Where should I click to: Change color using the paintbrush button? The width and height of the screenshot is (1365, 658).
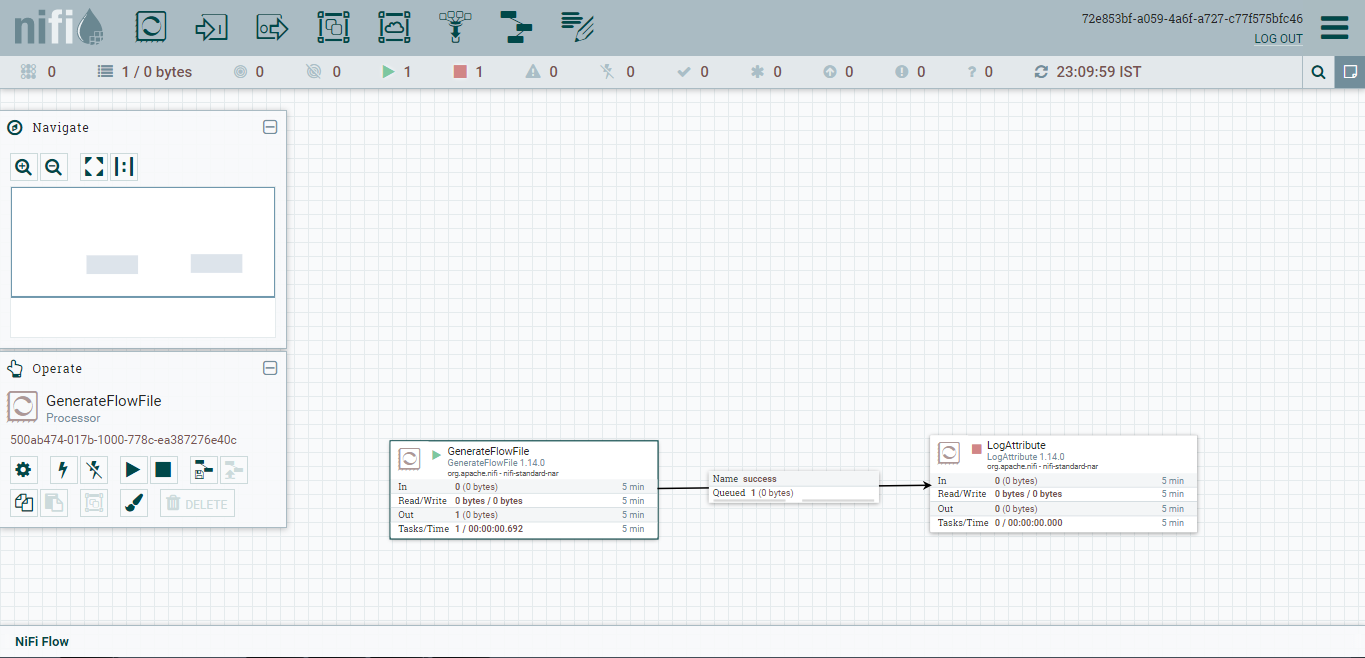coord(134,503)
